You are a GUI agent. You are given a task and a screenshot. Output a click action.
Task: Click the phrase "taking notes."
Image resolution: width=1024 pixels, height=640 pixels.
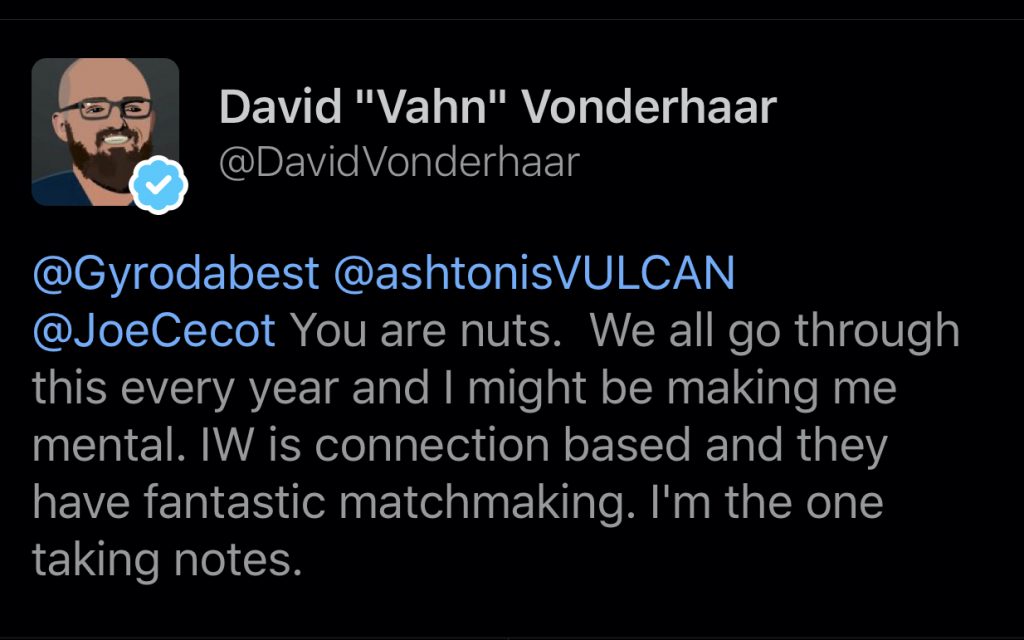click(x=167, y=561)
